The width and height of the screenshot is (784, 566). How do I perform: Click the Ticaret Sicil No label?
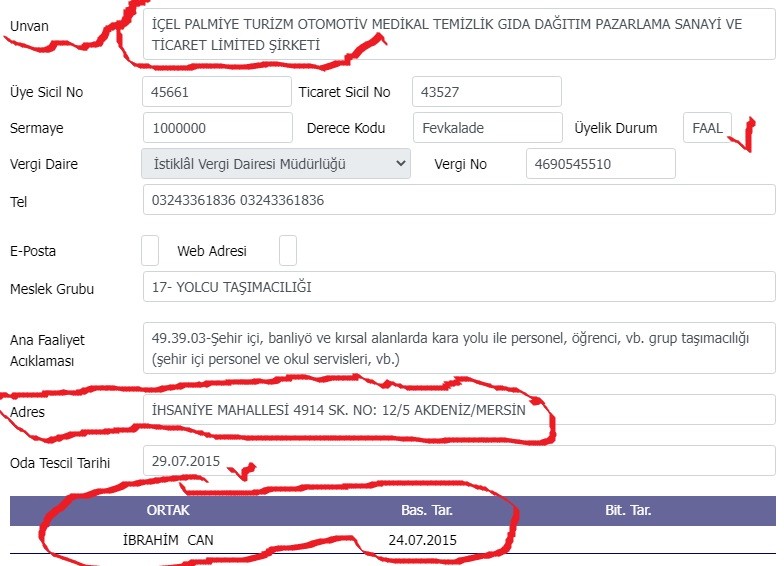tap(344, 92)
